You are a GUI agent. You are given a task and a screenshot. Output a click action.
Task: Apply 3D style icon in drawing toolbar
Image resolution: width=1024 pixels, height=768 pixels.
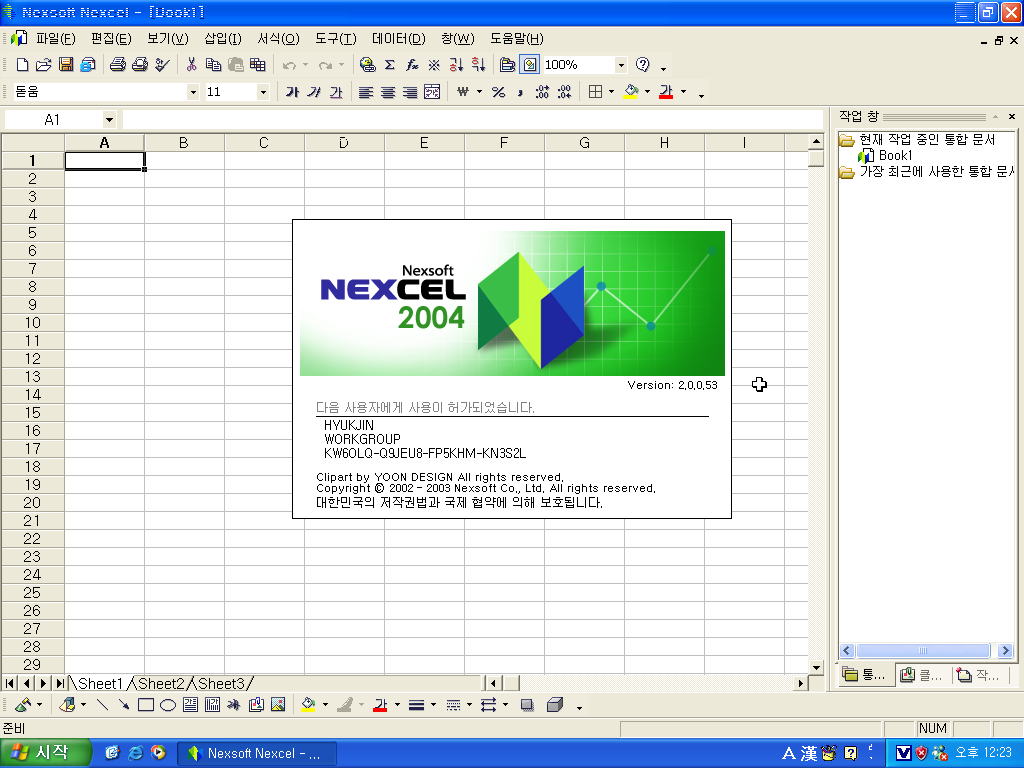click(554, 705)
